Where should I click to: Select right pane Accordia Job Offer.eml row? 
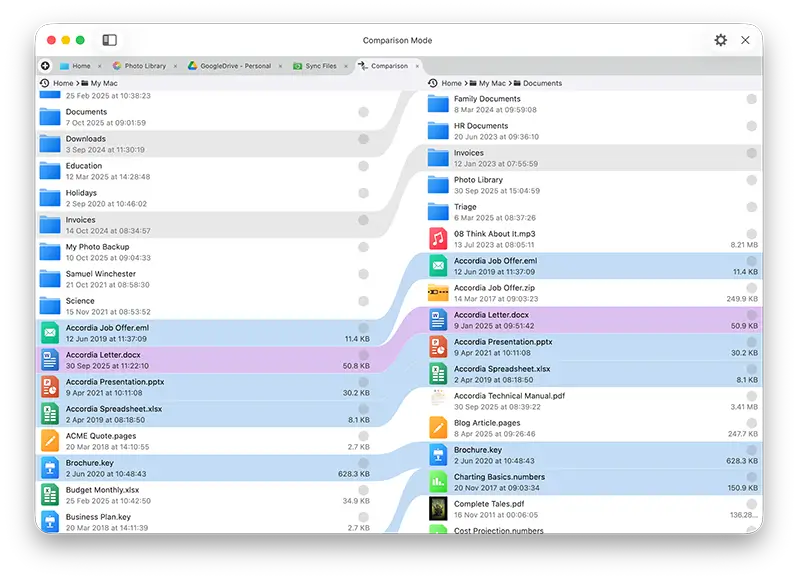(593, 266)
